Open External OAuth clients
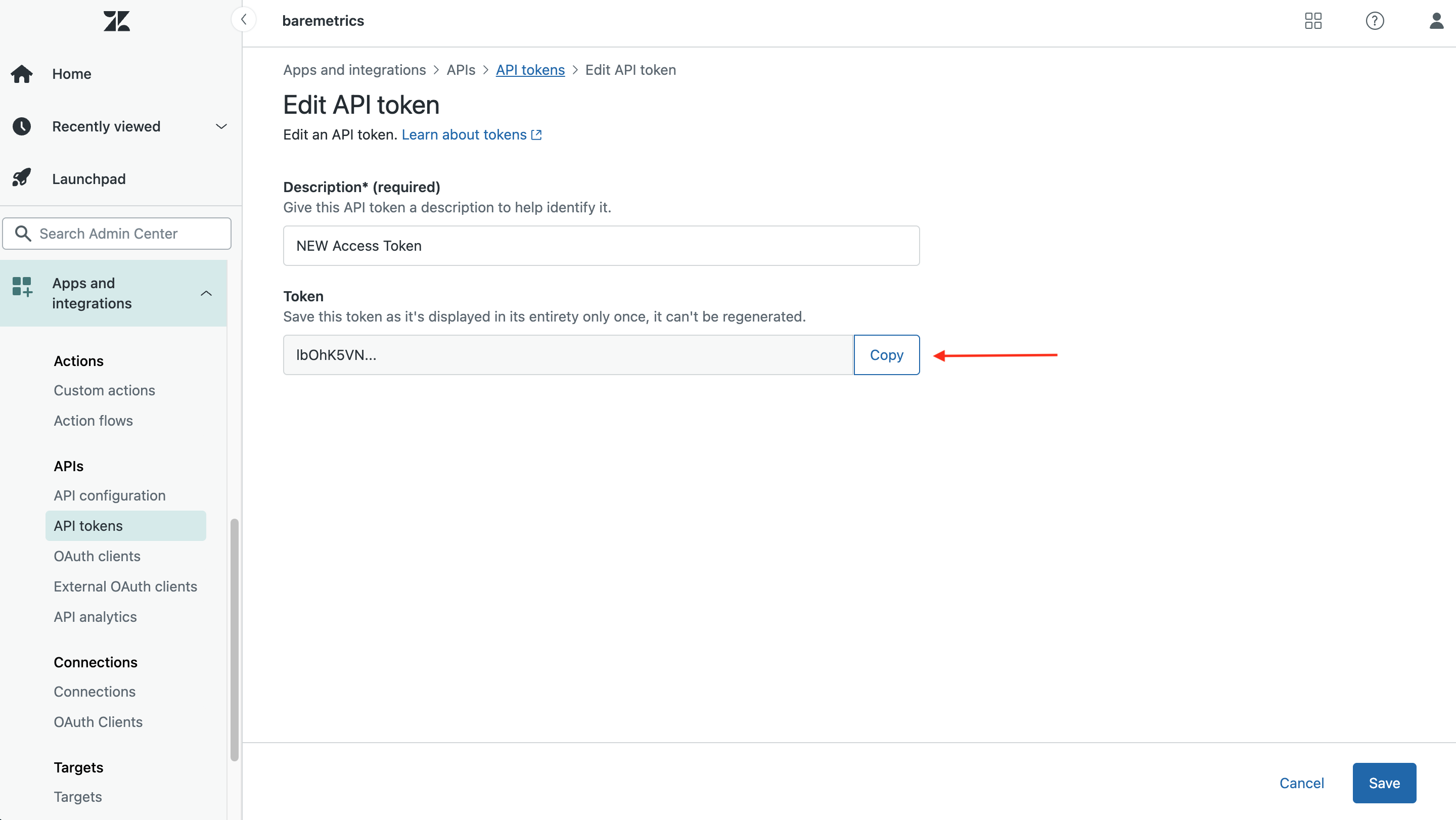This screenshot has width=1456, height=820. coord(125,586)
